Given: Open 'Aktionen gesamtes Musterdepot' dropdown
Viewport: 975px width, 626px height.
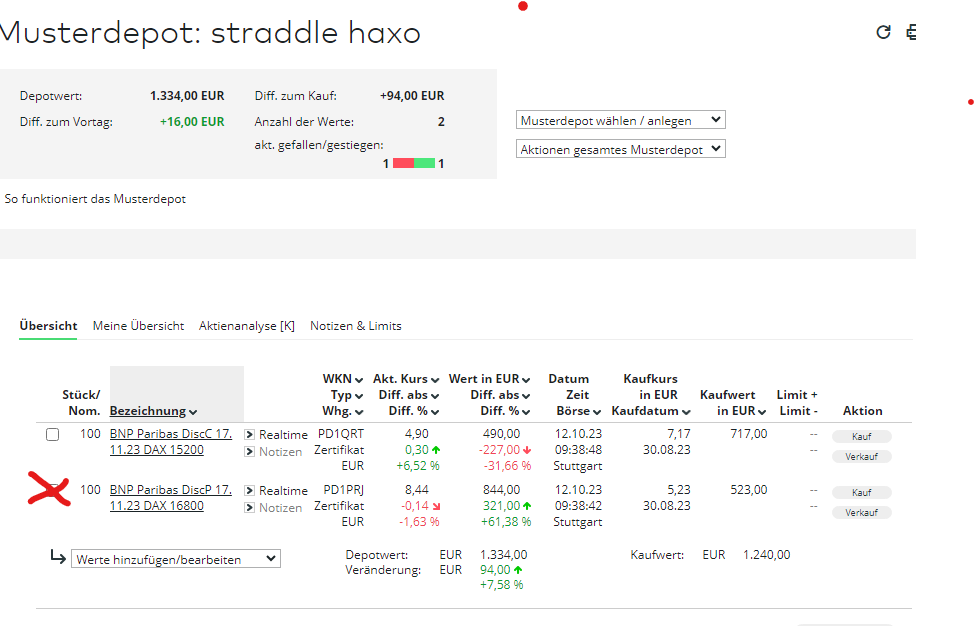Looking at the screenshot, I should click(x=620, y=149).
